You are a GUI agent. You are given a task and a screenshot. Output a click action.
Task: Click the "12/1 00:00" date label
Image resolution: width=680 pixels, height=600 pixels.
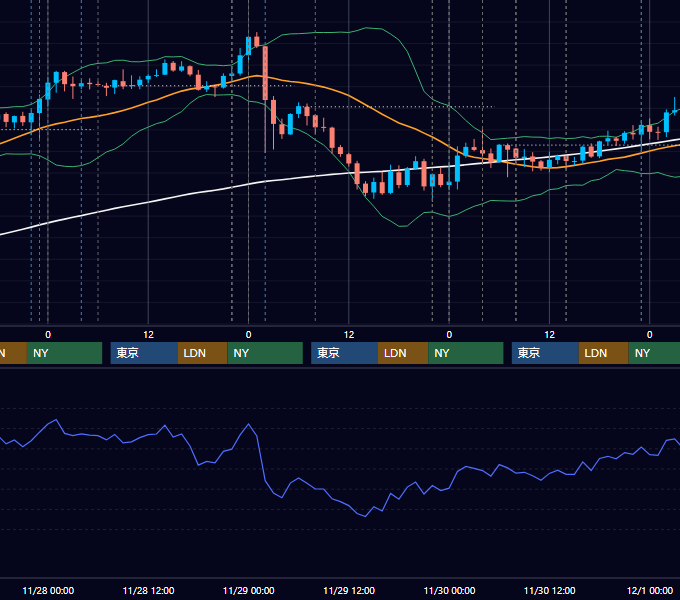(x=650, y=590)
